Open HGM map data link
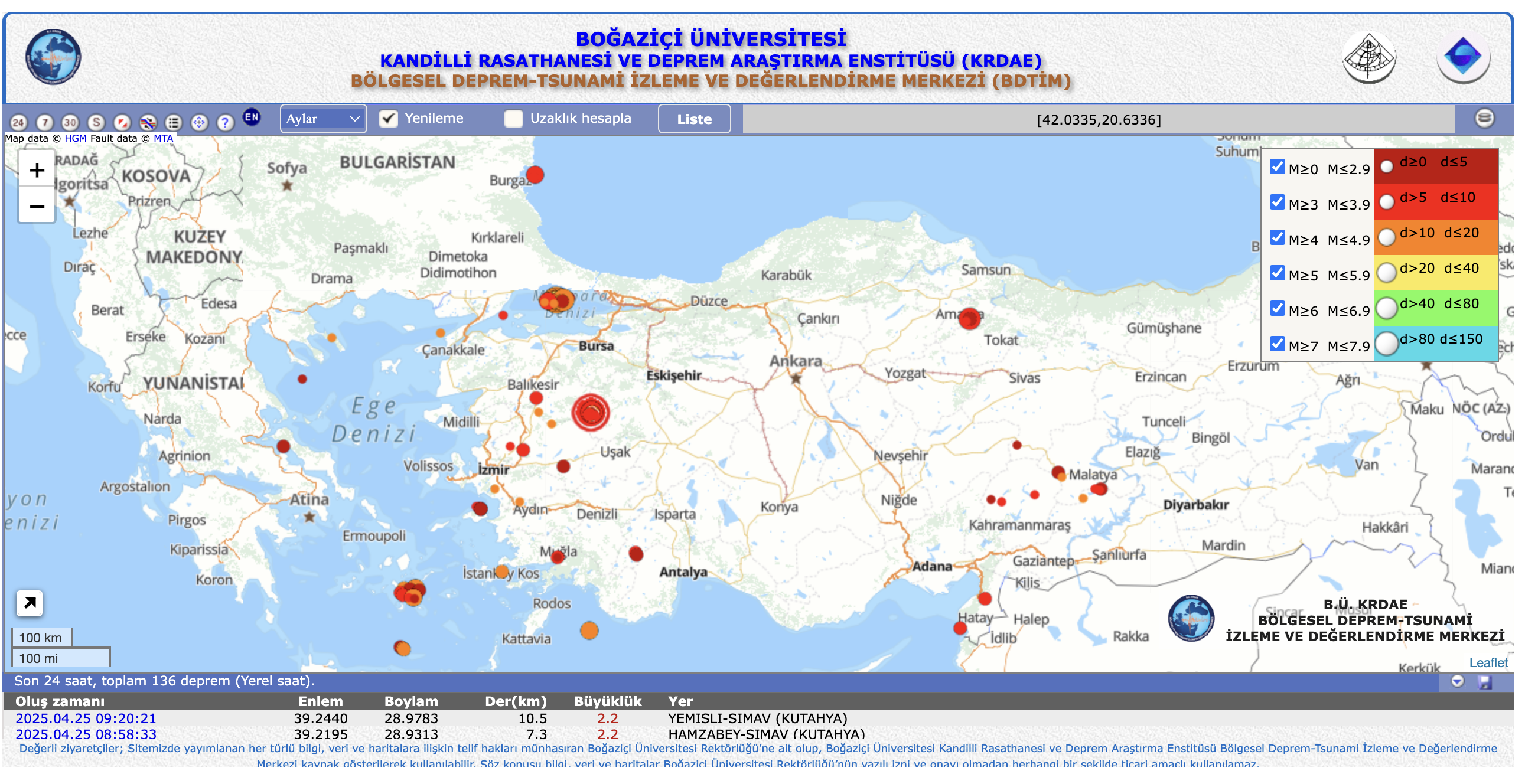 coord(75,139)
